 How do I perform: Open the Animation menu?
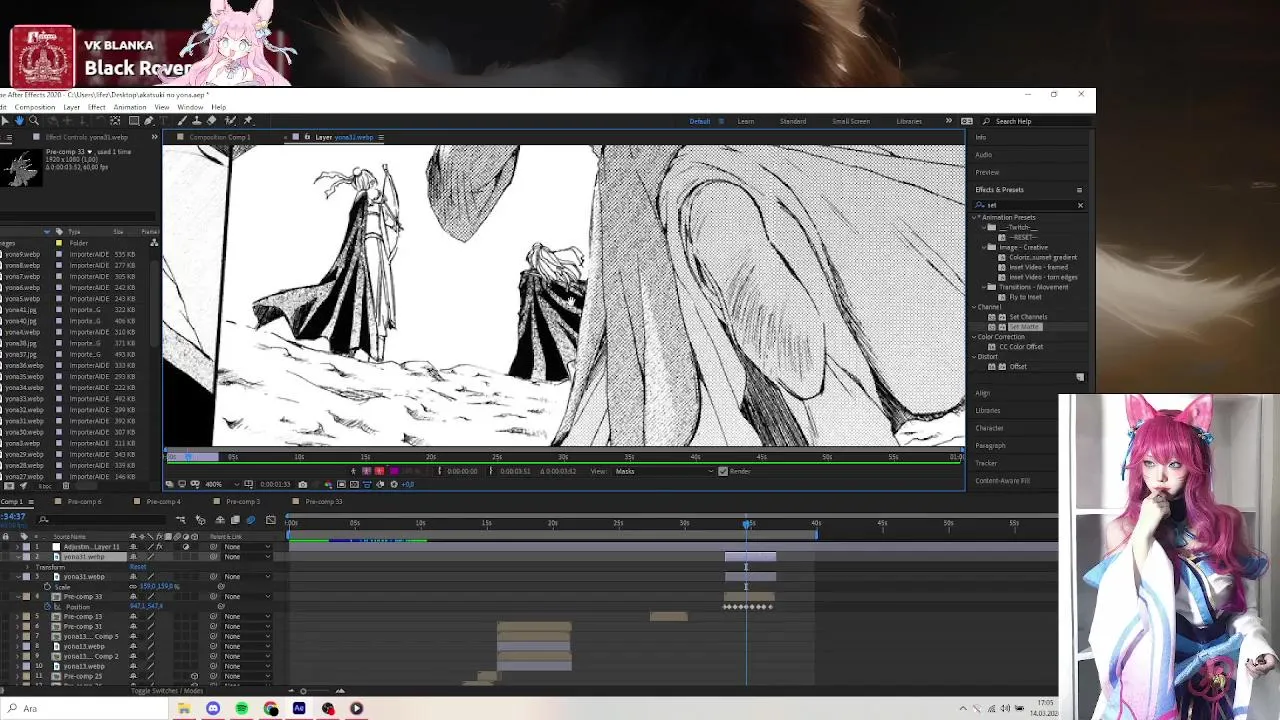(x=130, y=107)
